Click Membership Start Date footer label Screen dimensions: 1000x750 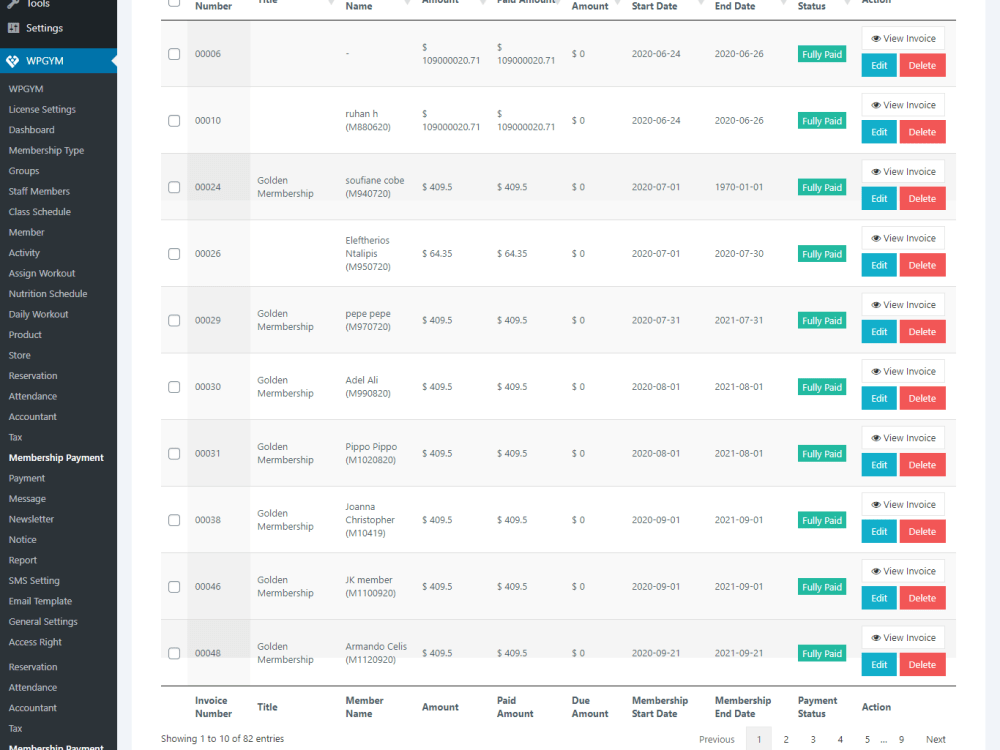660,707
